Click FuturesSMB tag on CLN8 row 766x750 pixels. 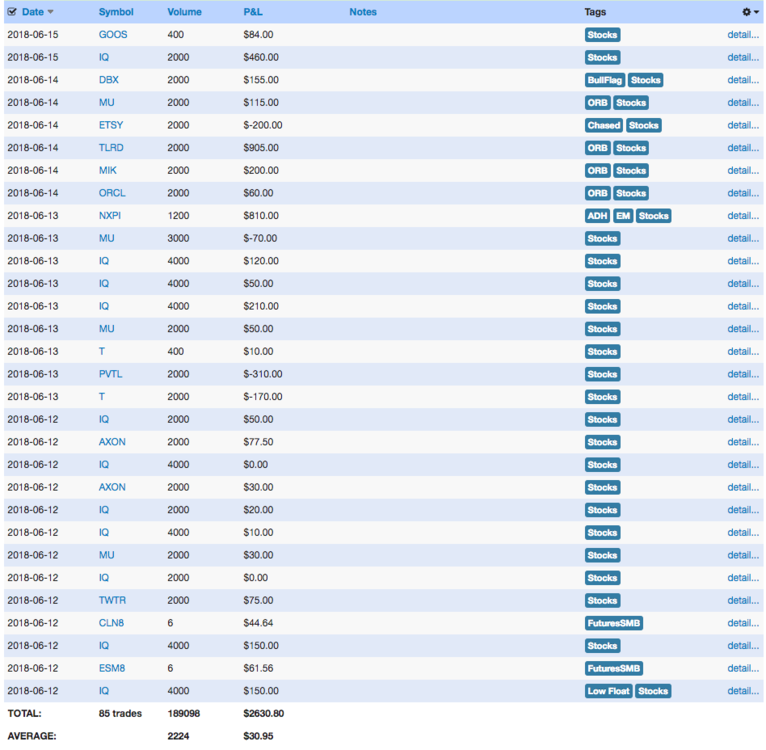(x=614, y=623)
